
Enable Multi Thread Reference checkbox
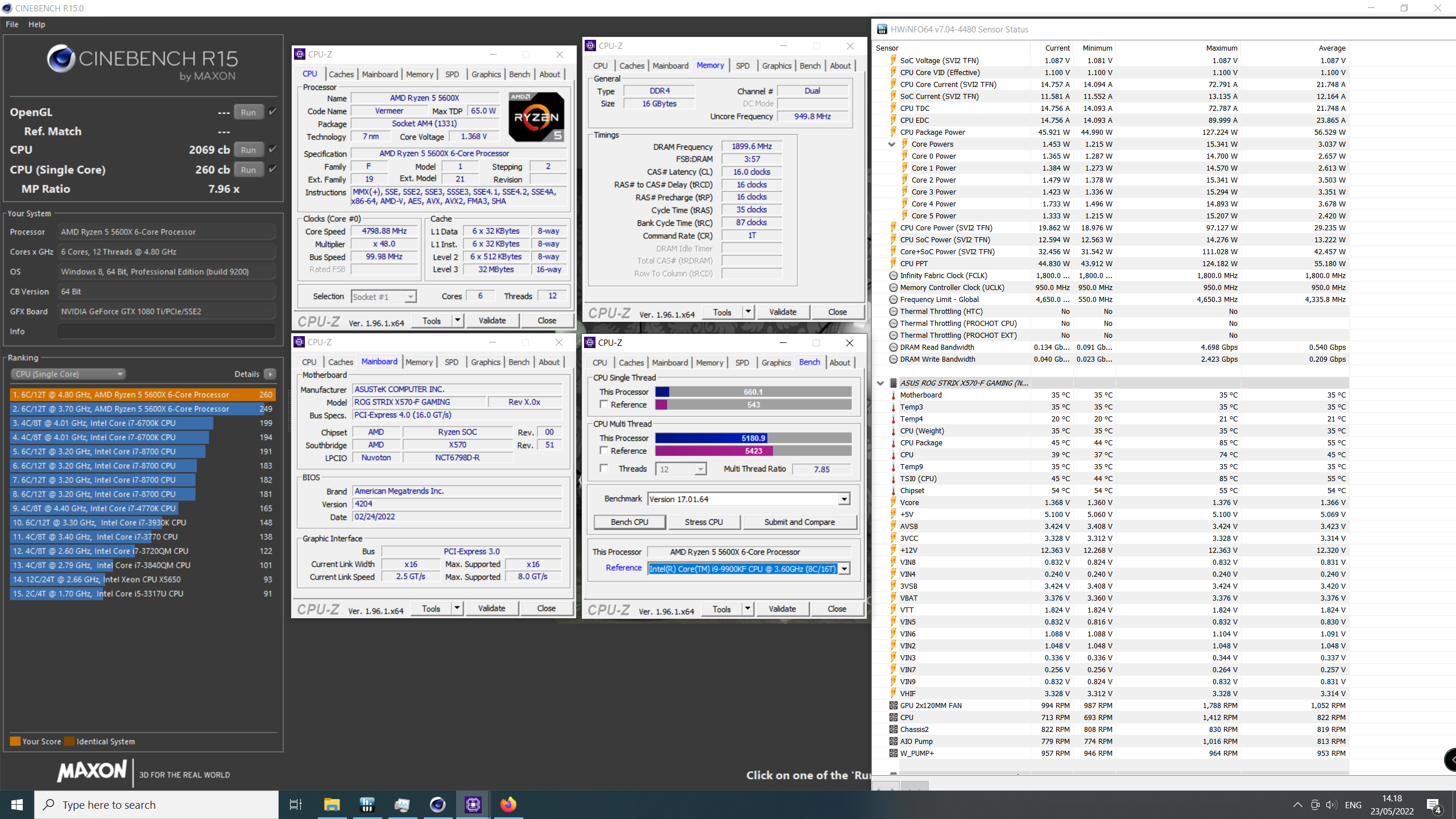[604, 450]
